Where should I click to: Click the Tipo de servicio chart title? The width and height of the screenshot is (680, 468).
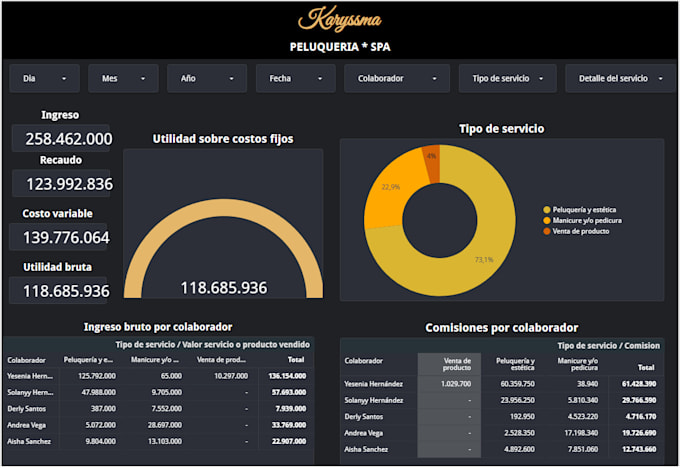tap(501, 129)
